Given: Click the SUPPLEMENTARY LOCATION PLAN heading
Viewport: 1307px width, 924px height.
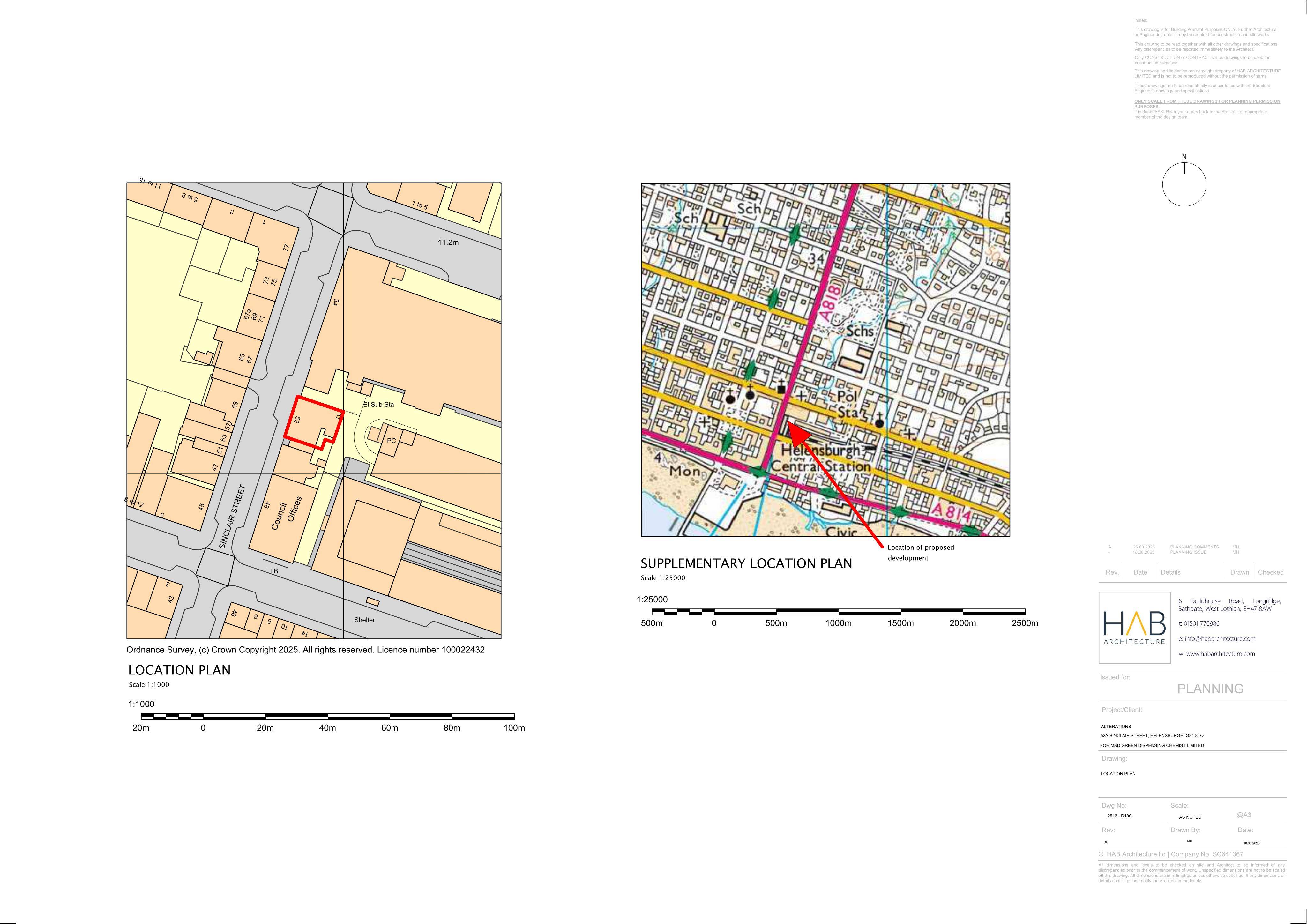Looking at the screenshot, I should (x=746, y=564).
